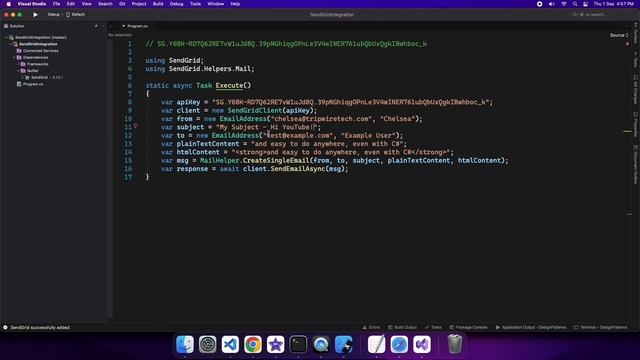The width and height of the screenshot is (640, 360).
Task: Open Visual Studio Code from the Dock
Action: coord(230,344)
